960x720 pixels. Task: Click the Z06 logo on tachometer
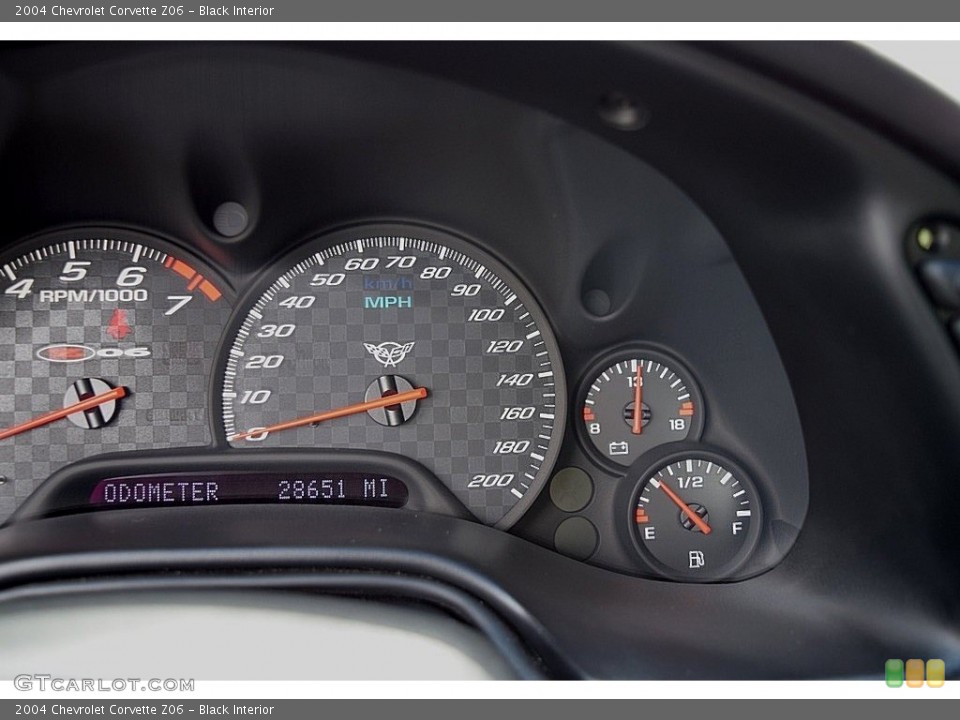(x=93, y=353)
